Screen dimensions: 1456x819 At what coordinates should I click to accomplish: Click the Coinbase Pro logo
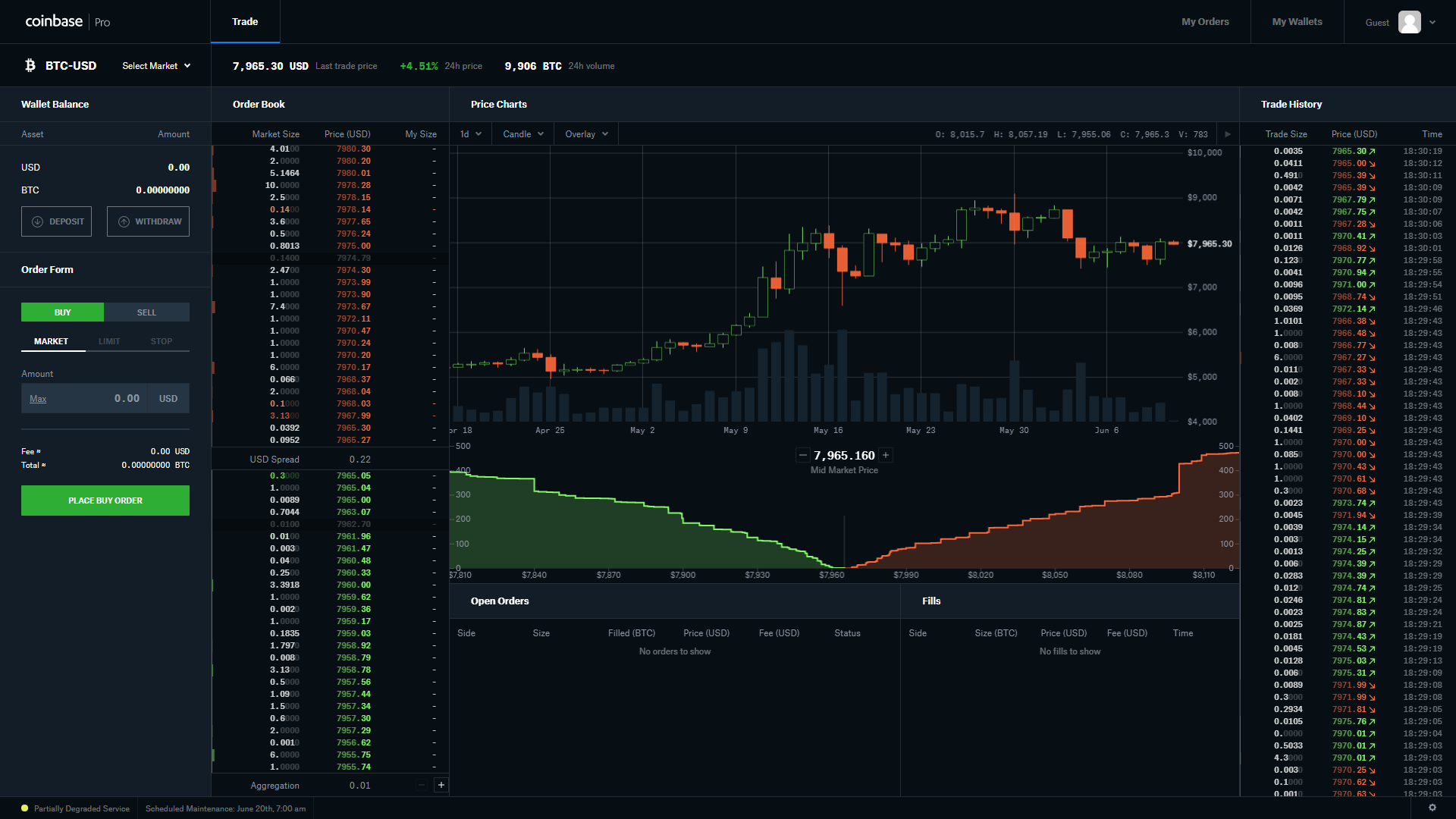point(67,21)
